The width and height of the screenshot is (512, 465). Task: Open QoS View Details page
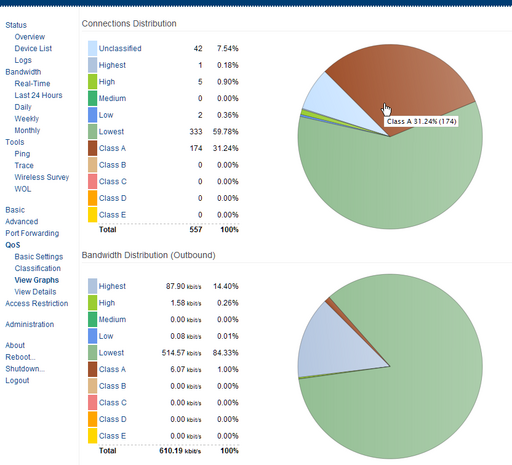point(35,292)
